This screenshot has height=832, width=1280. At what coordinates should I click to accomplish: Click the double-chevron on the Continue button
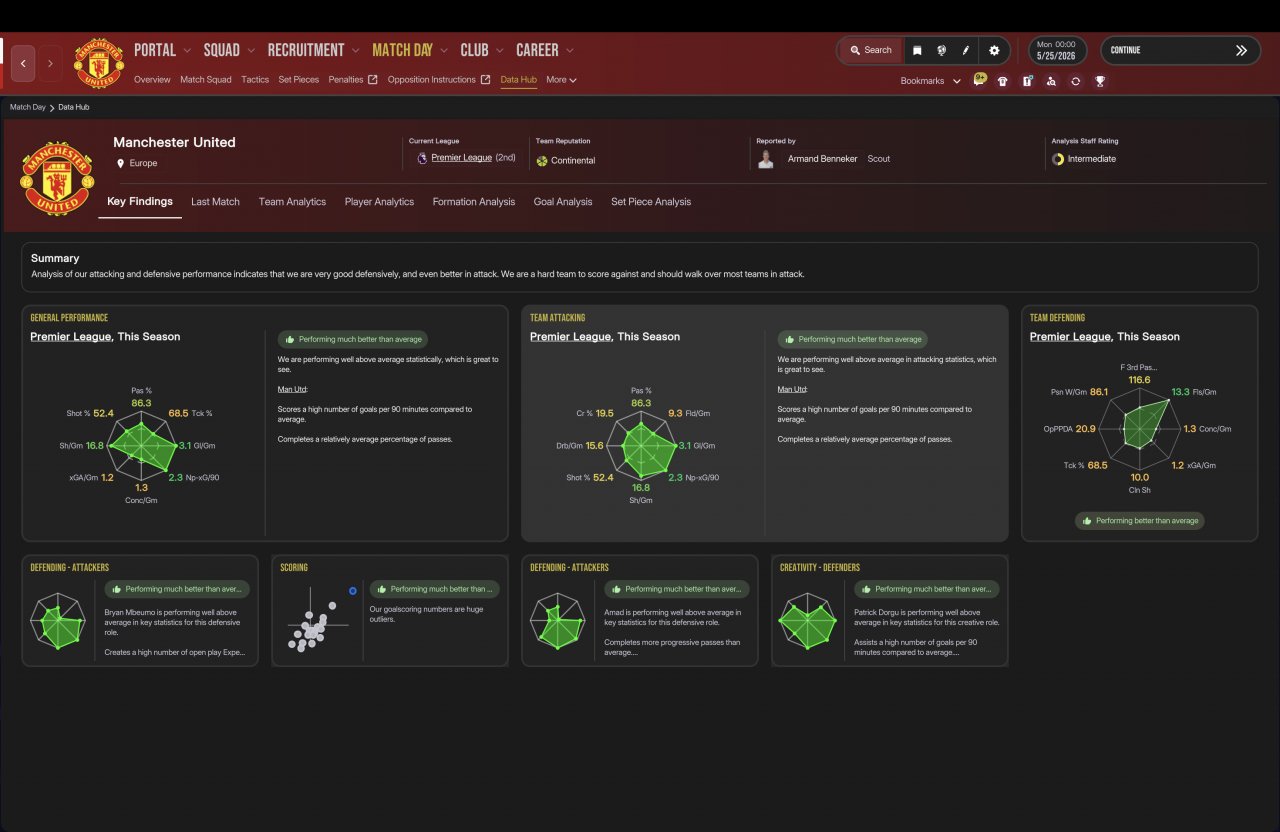tap(1241, 50)
